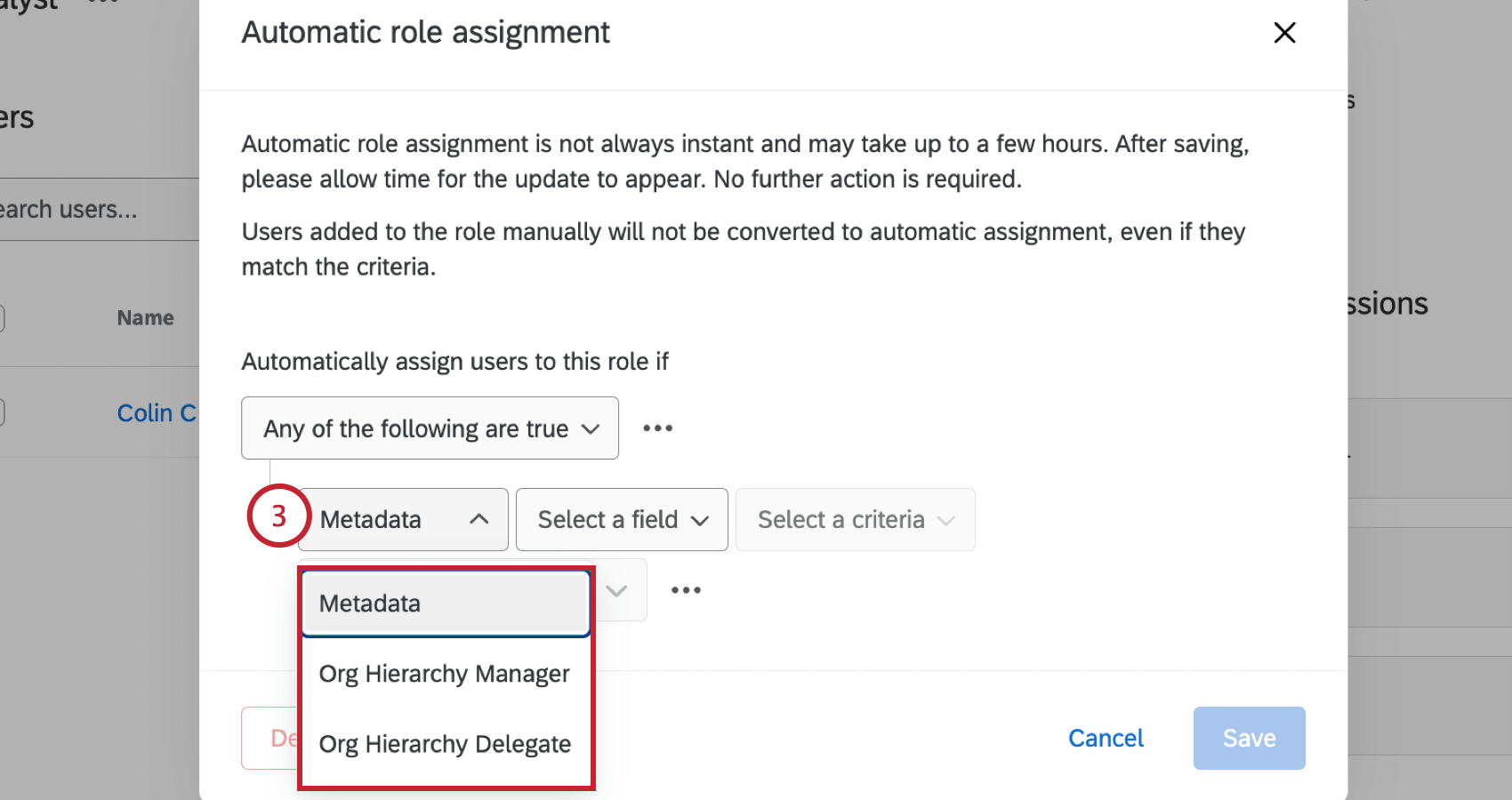This screenshot has height=800, width=1512.
Task: Tick the checkbox in Colin C's row
Action: (x=2, y=412)
